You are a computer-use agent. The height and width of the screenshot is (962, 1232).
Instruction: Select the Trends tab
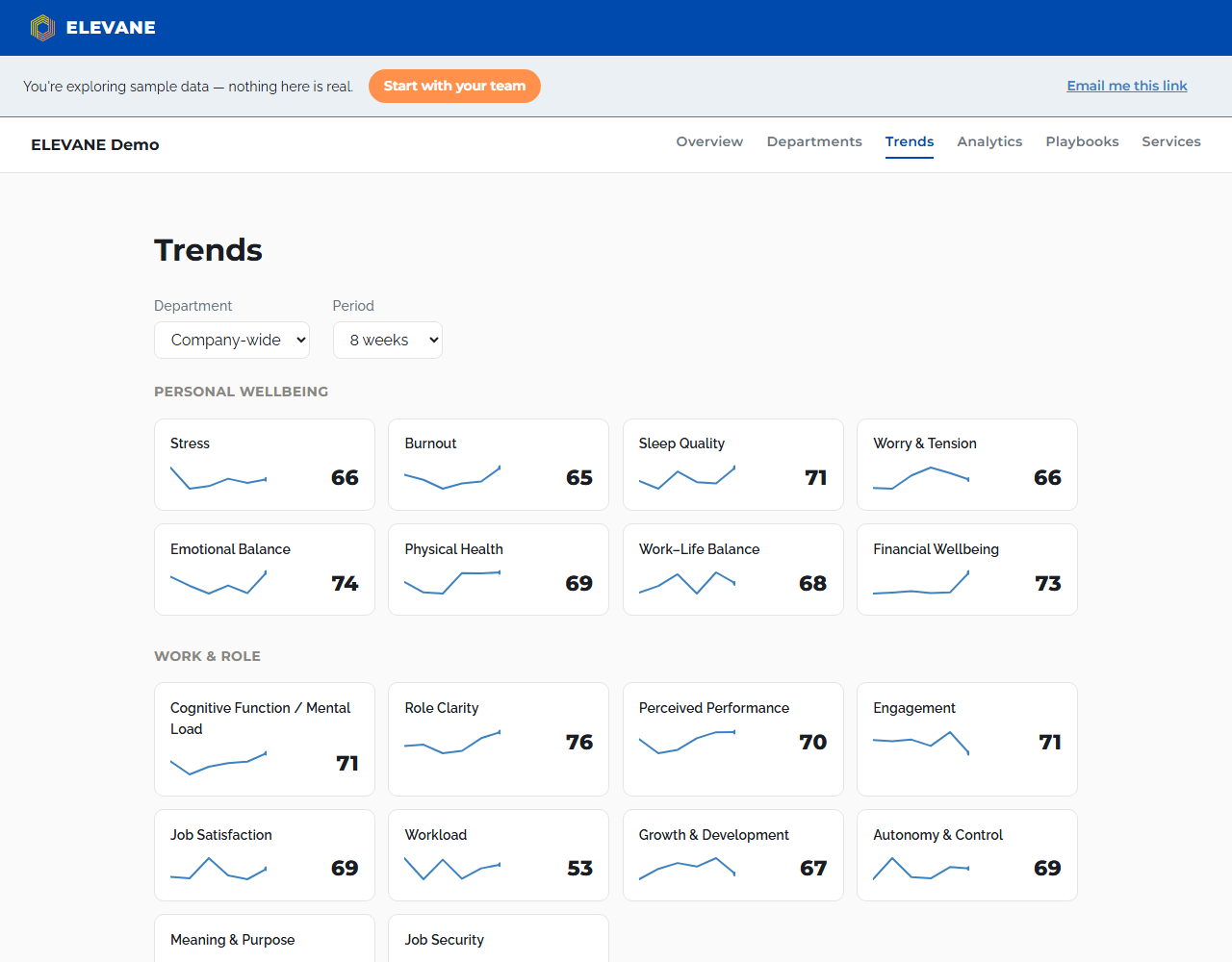pos(910,141)
